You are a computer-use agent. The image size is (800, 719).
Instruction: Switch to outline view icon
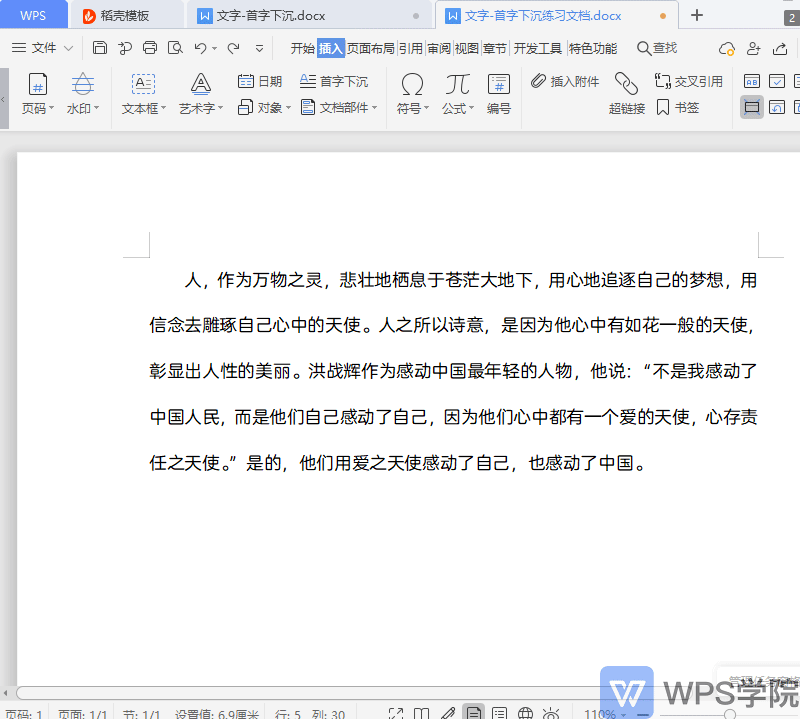pos(499,713)
